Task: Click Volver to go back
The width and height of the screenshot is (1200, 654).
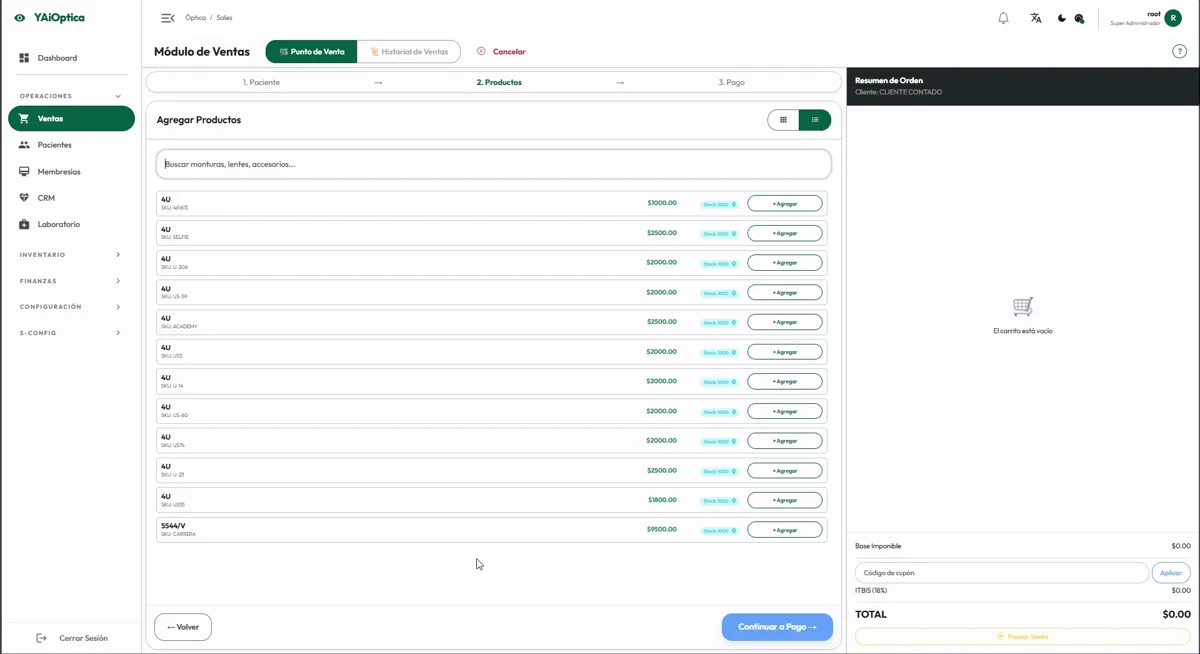Action: (x=183, y=627)
